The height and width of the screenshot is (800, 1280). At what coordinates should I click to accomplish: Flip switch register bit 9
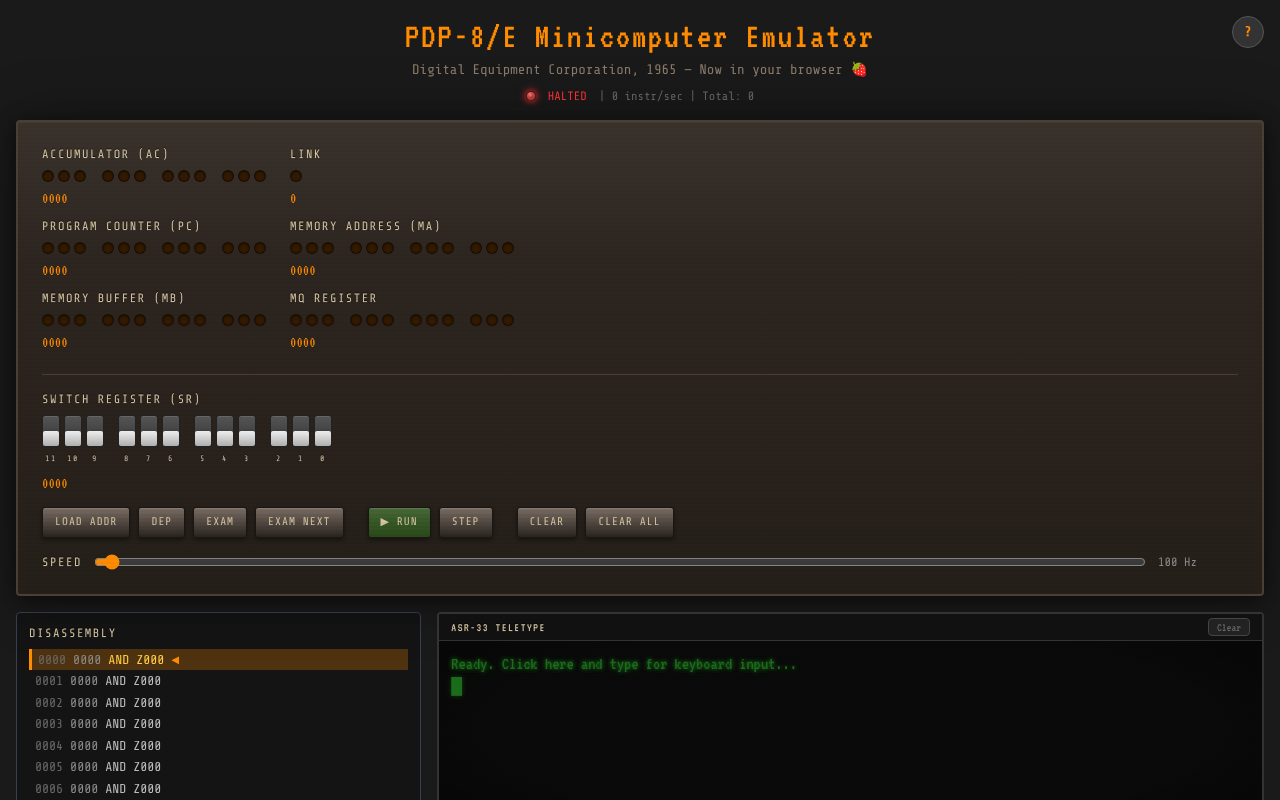(x=95, y=431)
